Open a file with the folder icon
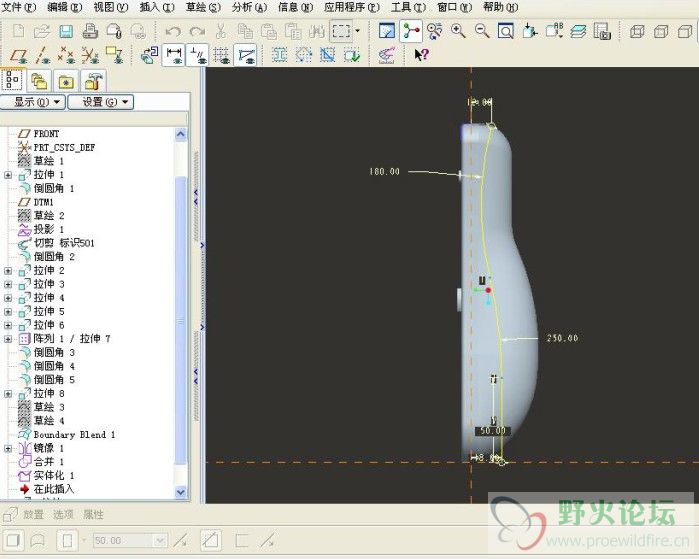The height and width of the screenshot is (559, 699). click(x=42, y=31)
